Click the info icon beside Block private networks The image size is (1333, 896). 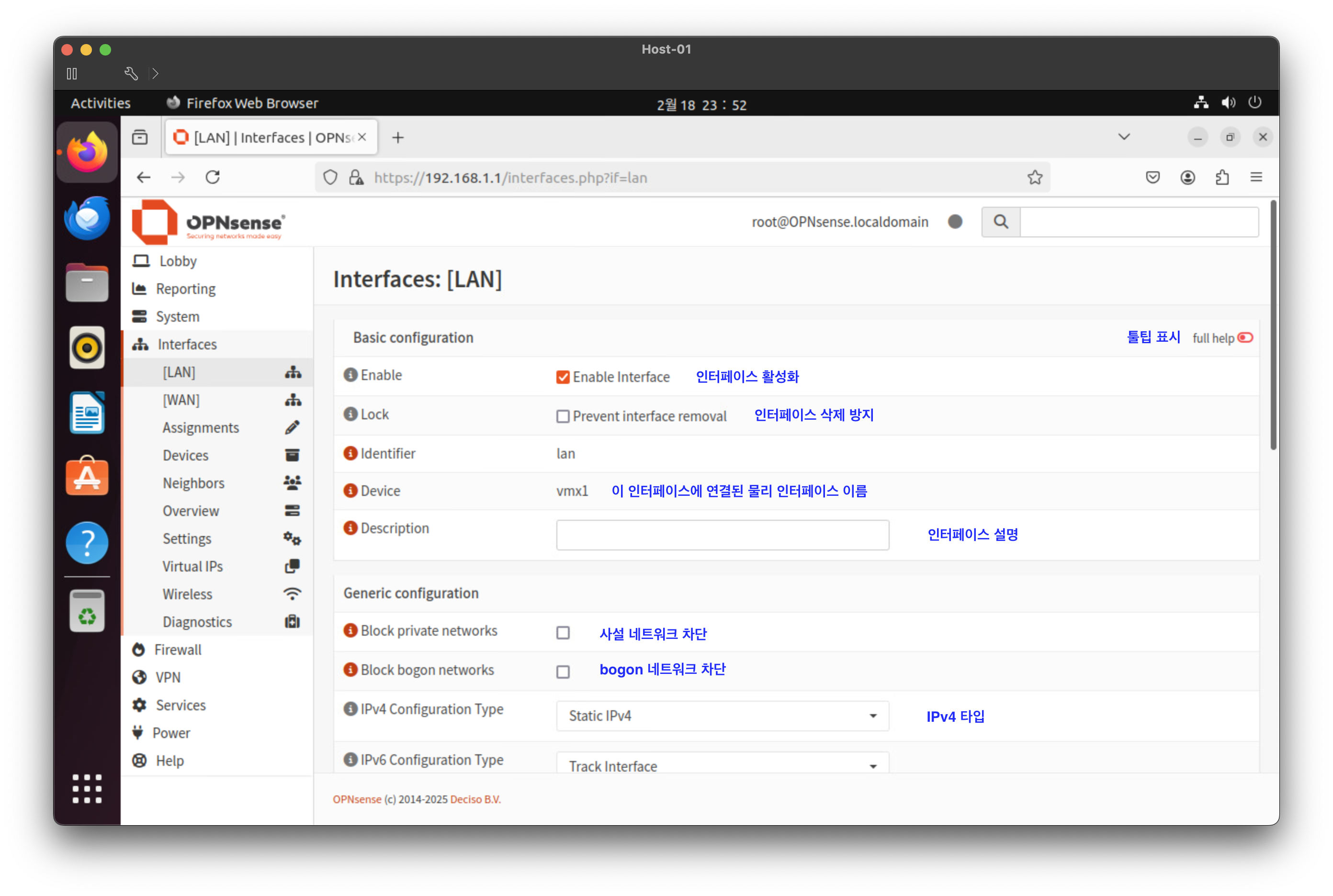tap(350, 630)
